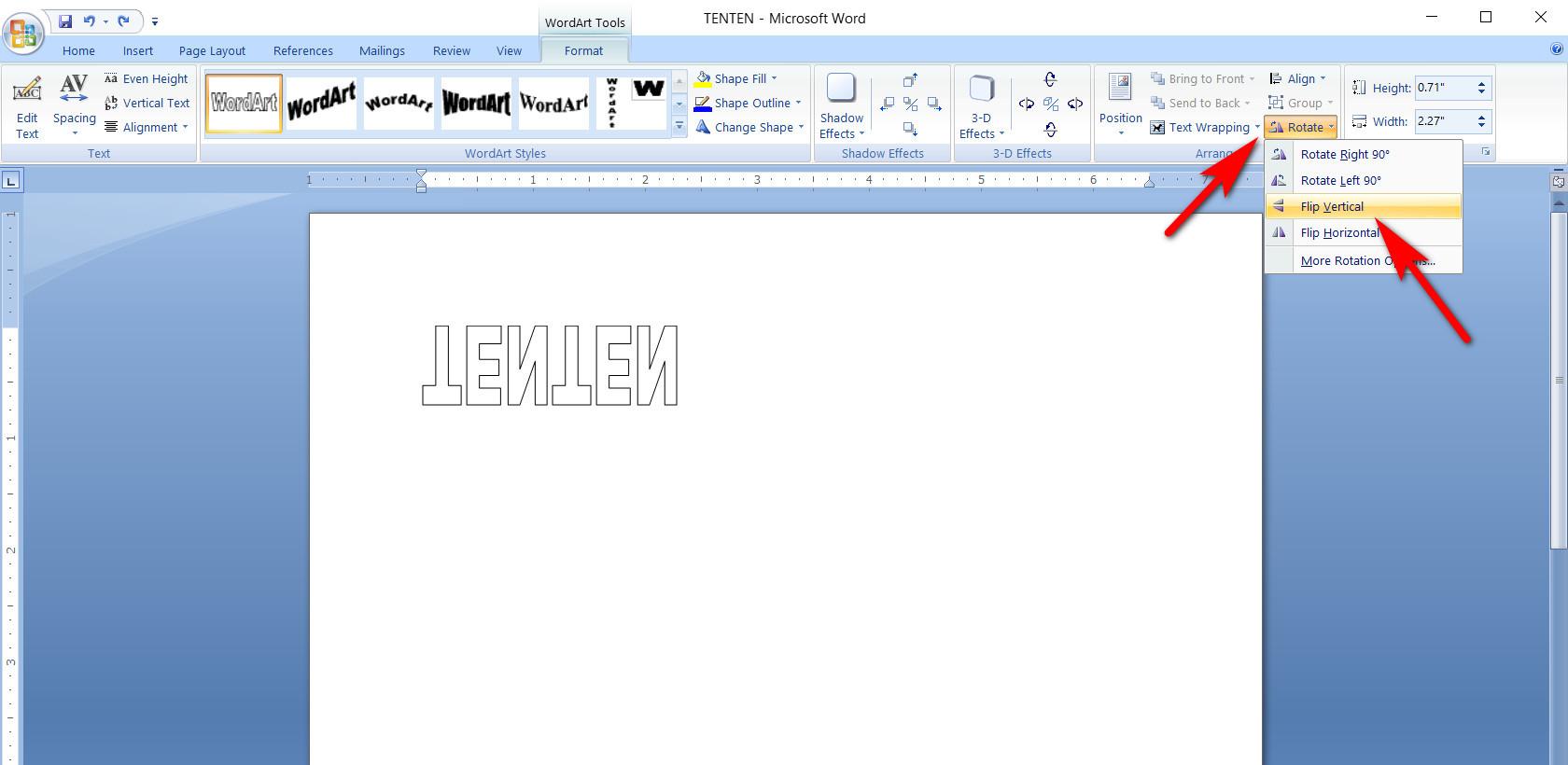Toggle 3-D effect on or off
Image resolution: width=1568 pixels, height=765 pixels.
point(1050,104)
